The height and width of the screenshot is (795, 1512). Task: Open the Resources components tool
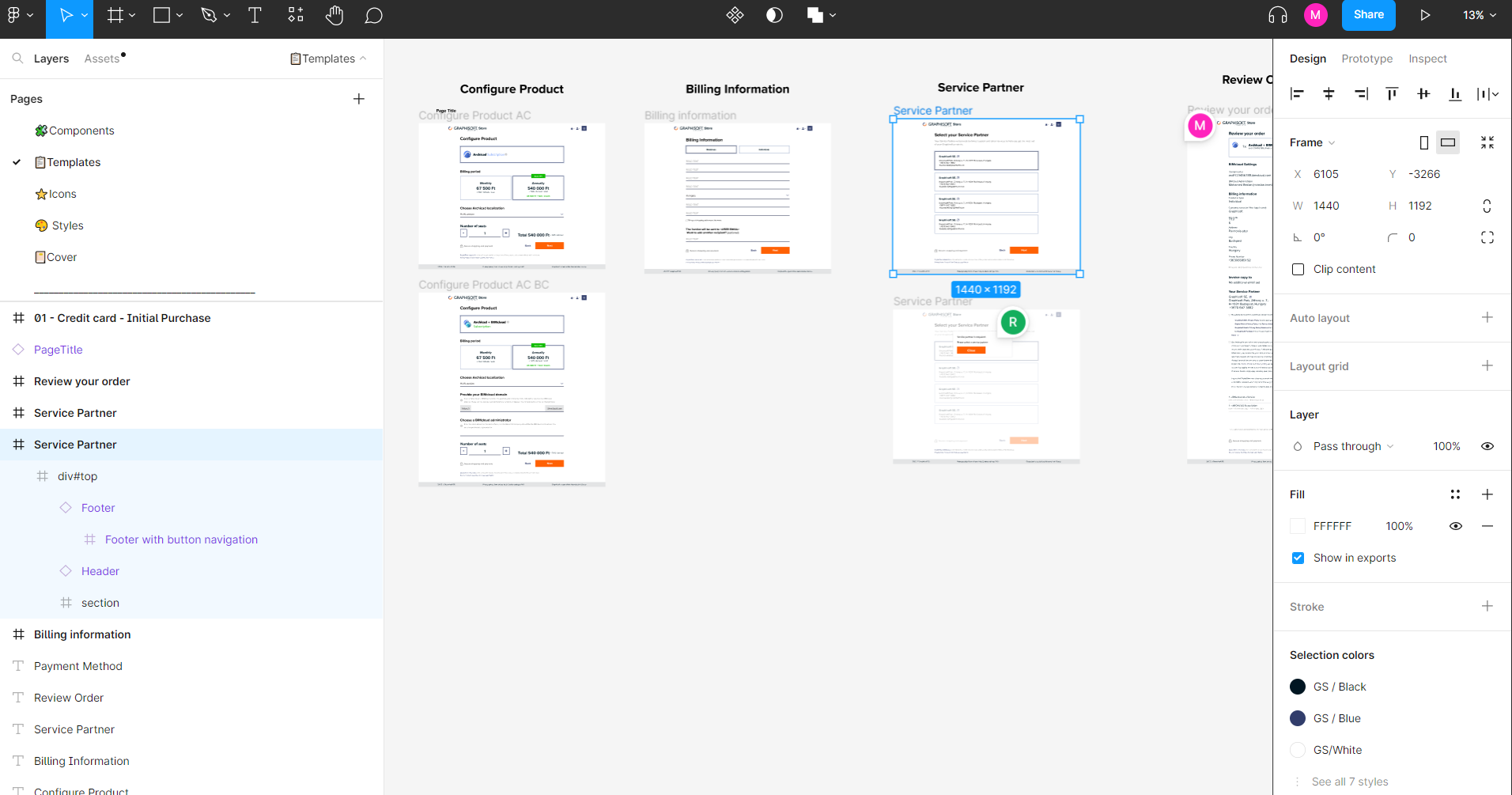[296, 16]
